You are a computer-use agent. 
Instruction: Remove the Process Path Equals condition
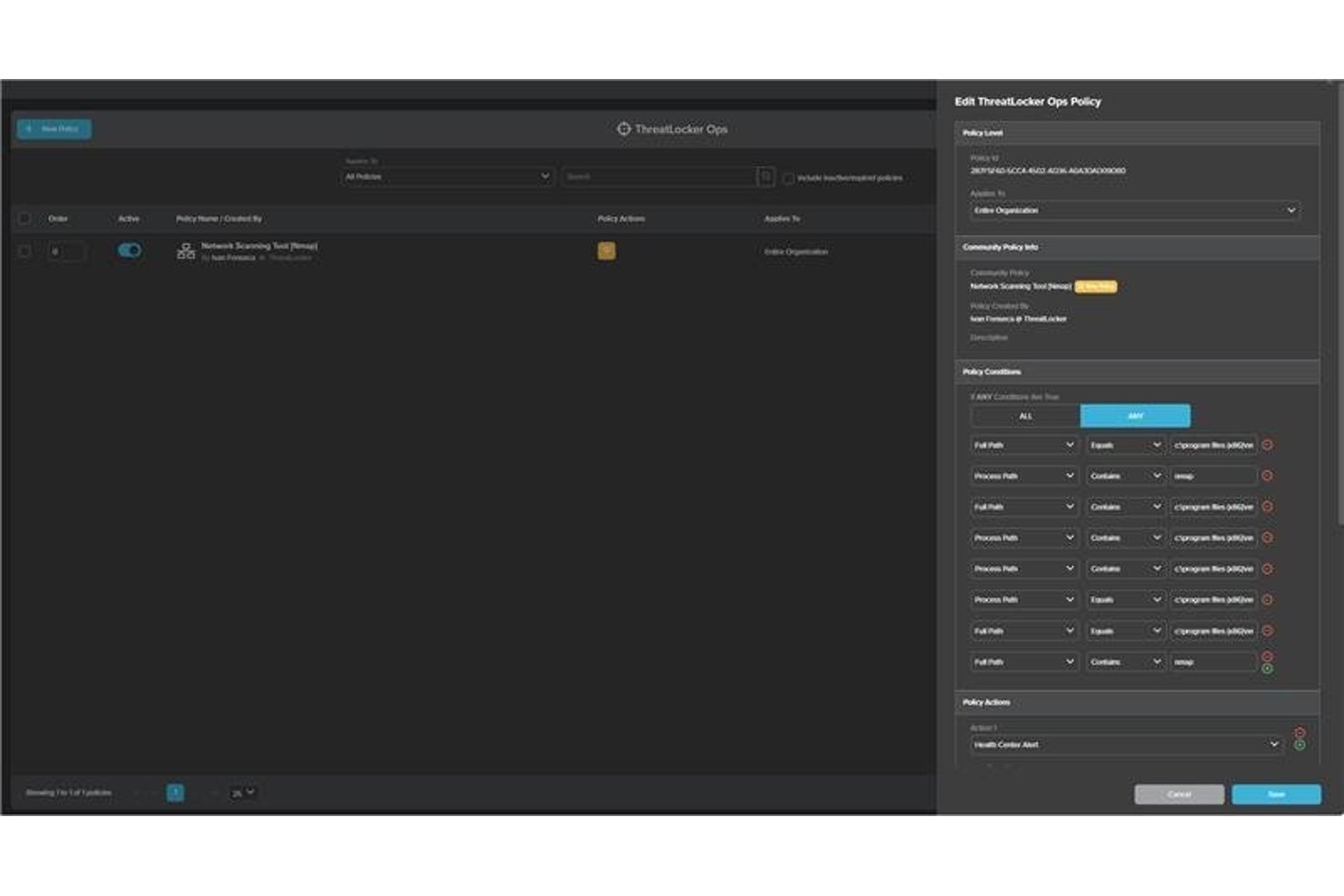(1267, 599)
